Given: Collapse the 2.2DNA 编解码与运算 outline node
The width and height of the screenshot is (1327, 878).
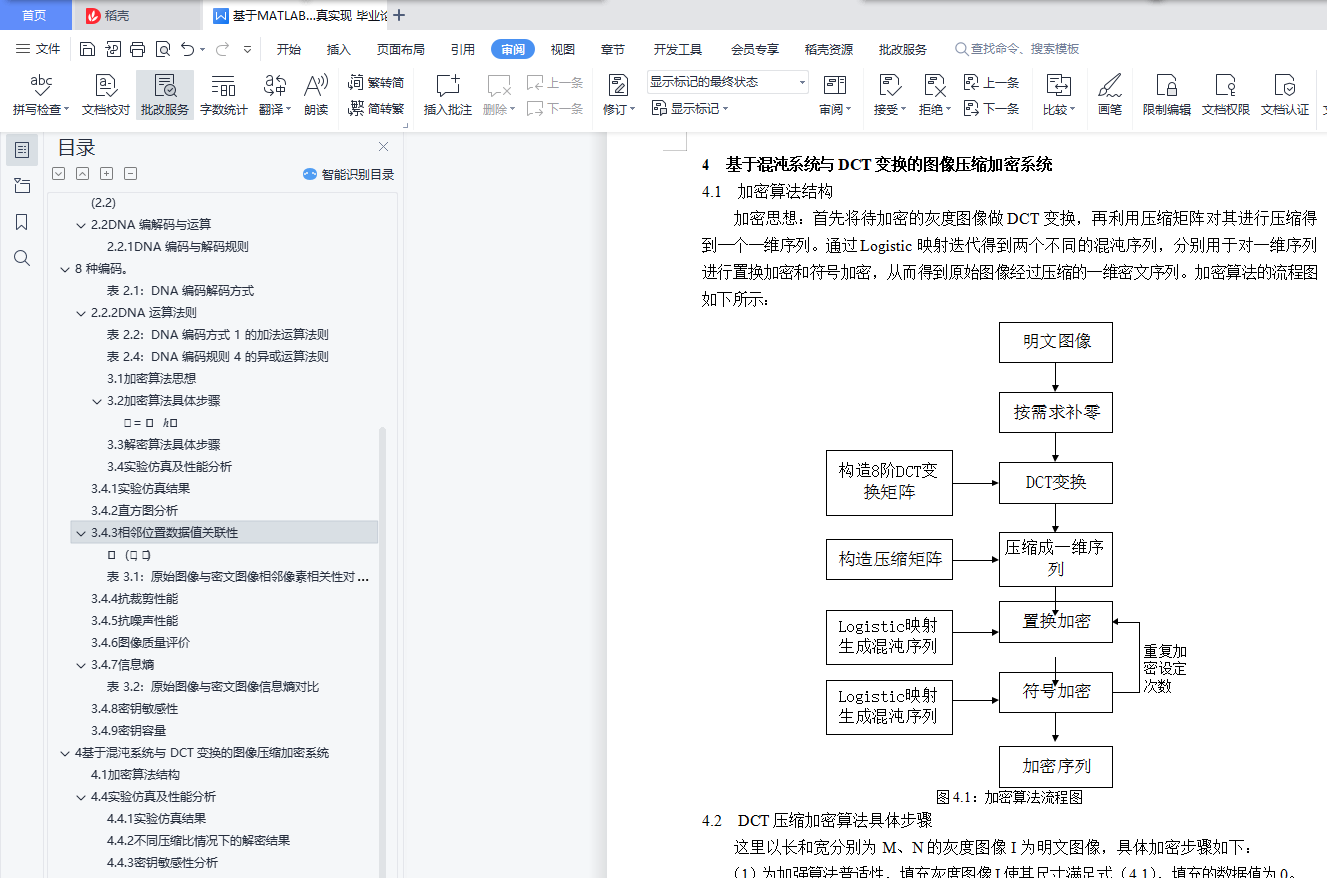Looking at the screenshot, I should (80, 225).
